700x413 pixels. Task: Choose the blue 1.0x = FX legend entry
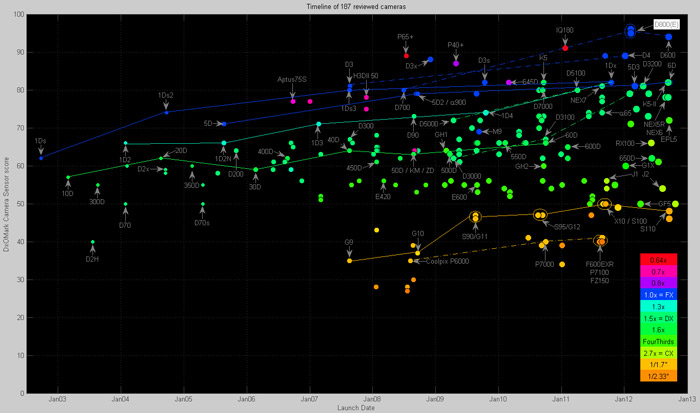[x=658, y=294]
